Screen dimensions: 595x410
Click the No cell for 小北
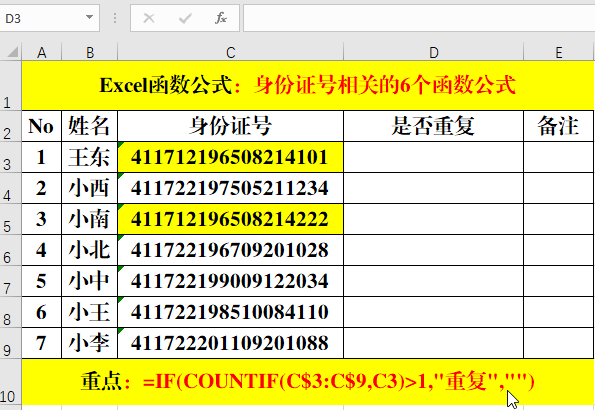(42, 250)
